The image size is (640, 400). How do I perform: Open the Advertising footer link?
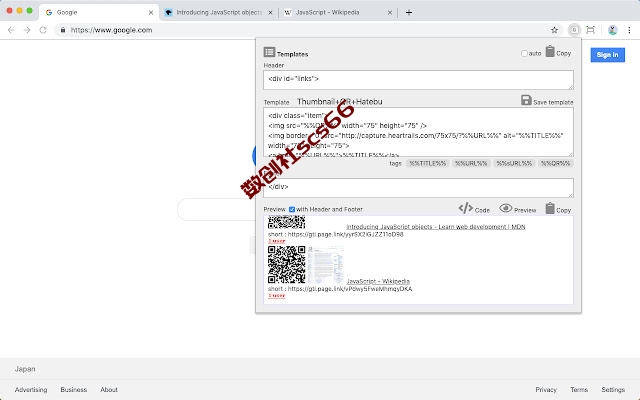(x=31, y=389)
